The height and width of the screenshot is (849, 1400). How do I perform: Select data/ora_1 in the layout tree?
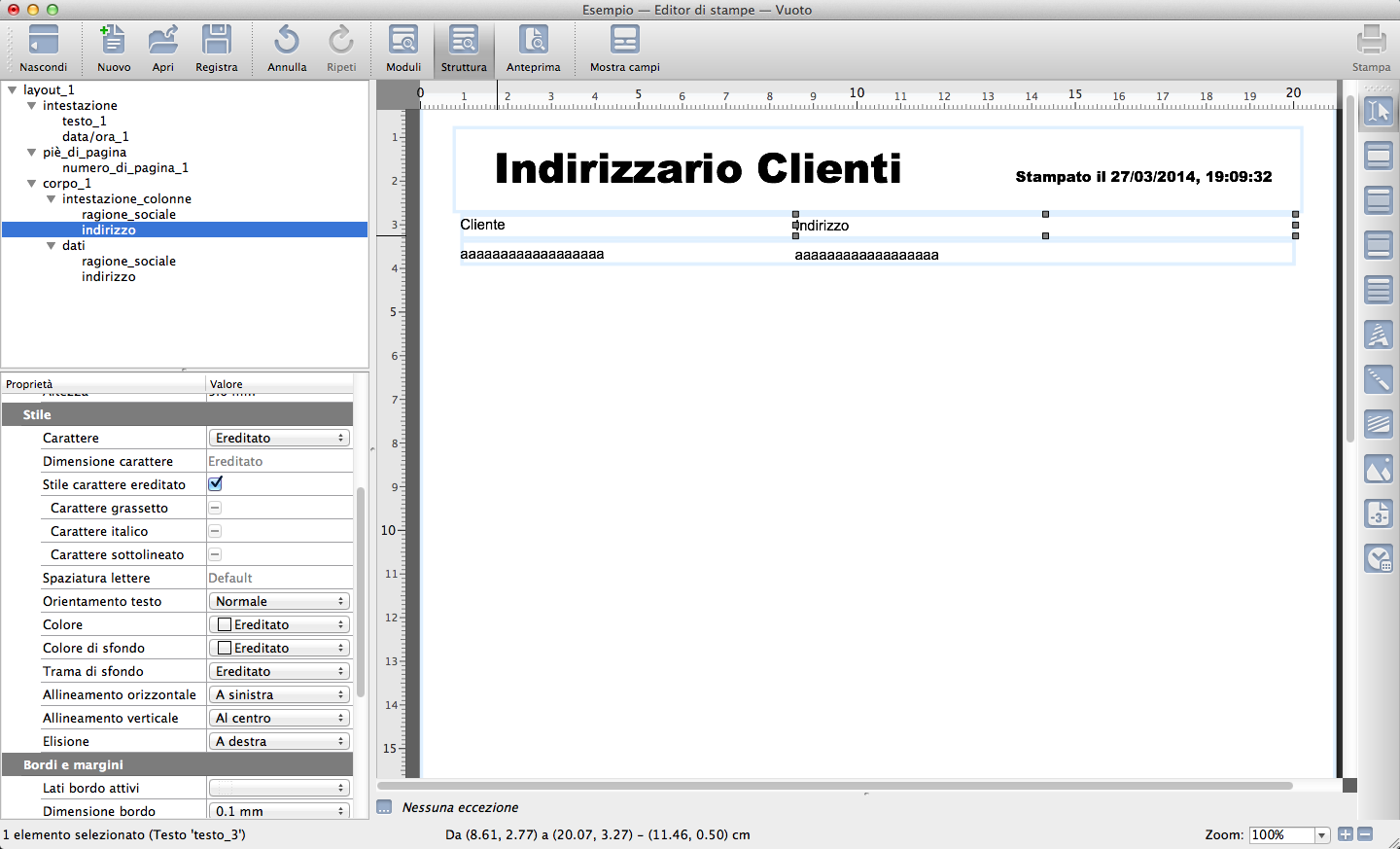tap(95, 137)
